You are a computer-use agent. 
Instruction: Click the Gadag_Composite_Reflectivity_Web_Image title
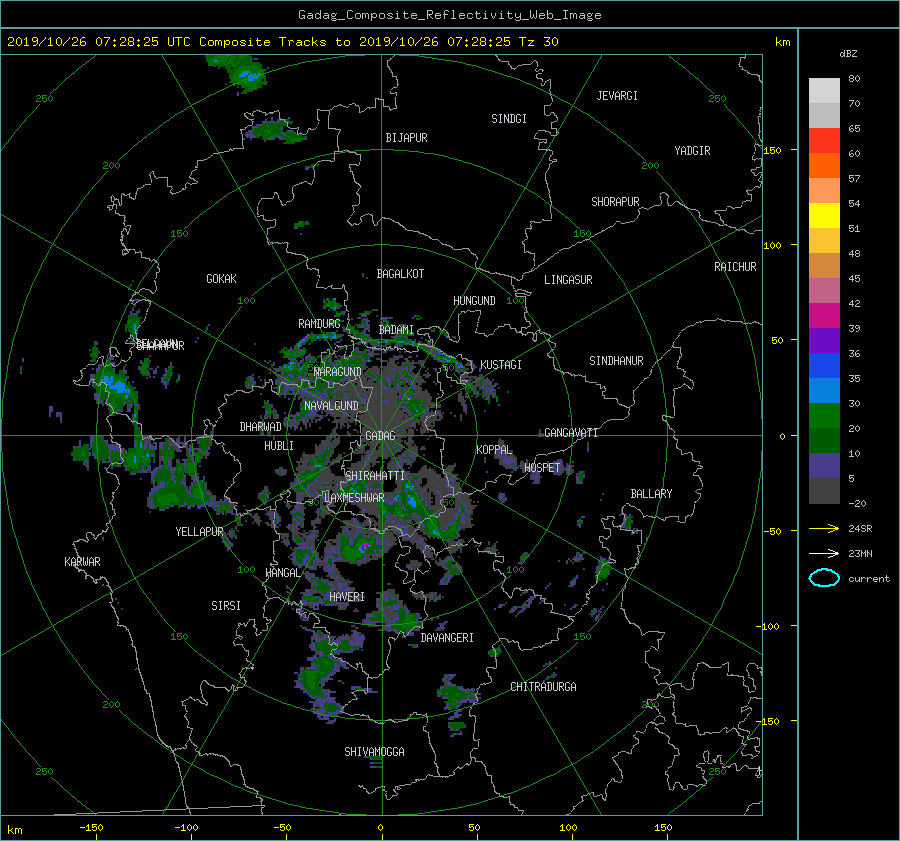(449, 15)
